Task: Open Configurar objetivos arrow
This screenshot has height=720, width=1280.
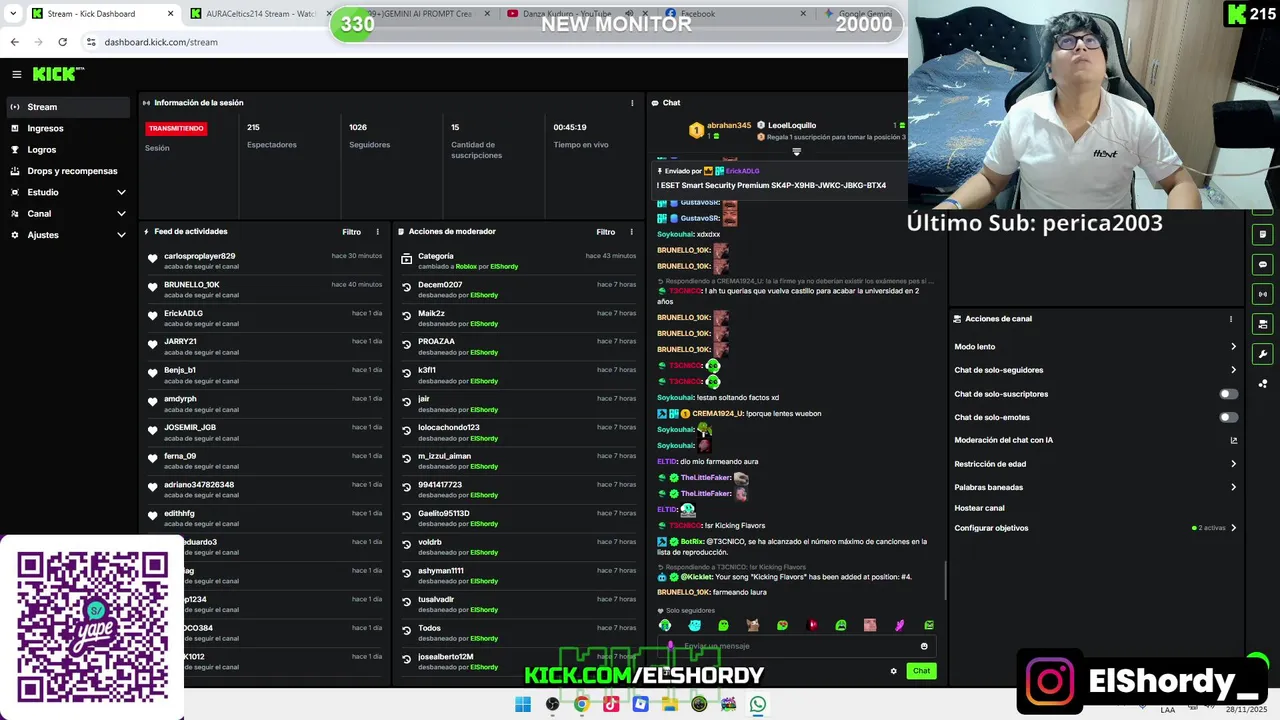Action: 1233,528
